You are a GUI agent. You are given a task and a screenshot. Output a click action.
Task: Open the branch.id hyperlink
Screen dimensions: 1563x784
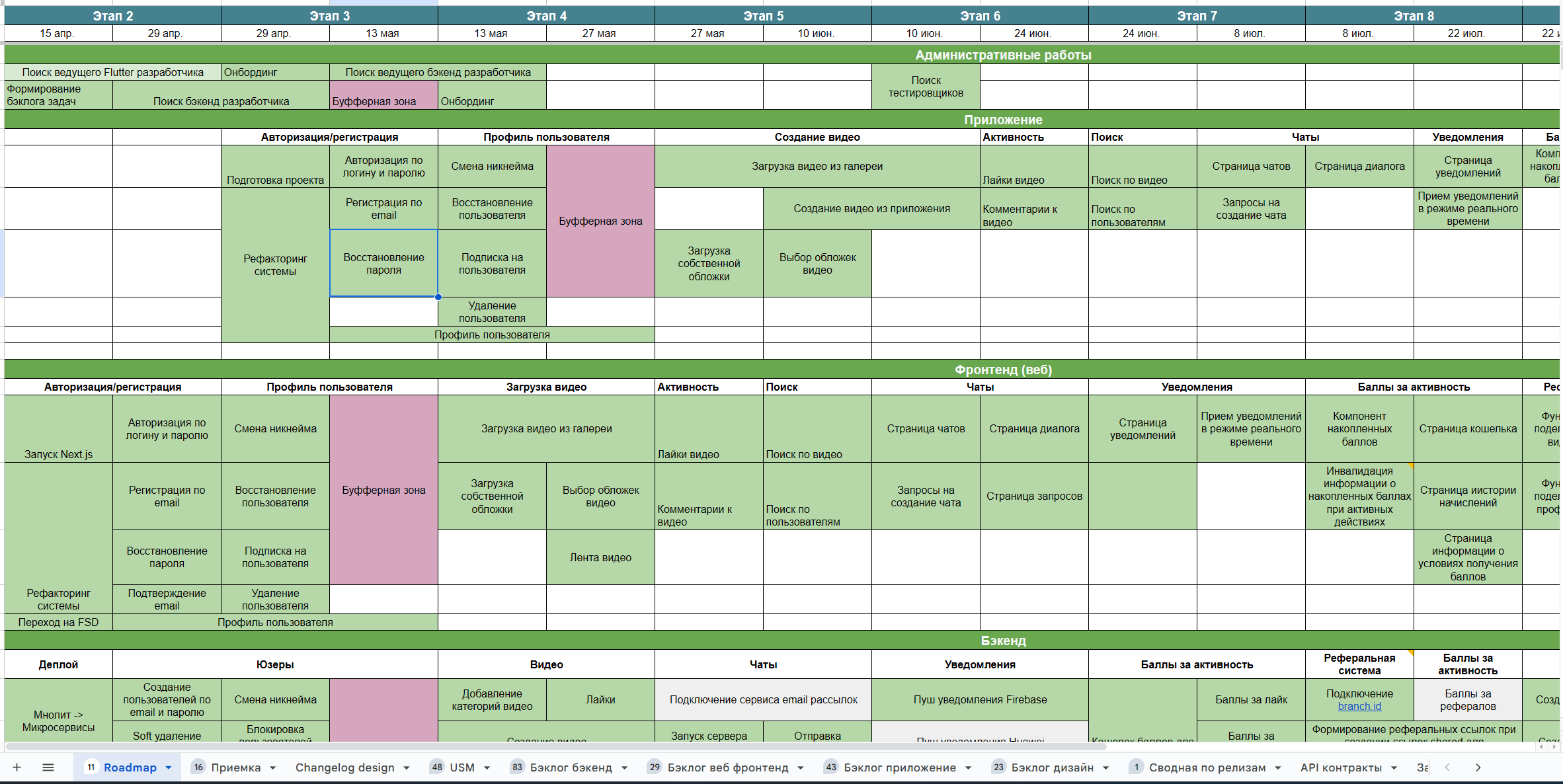click(x=1359, y=706)
